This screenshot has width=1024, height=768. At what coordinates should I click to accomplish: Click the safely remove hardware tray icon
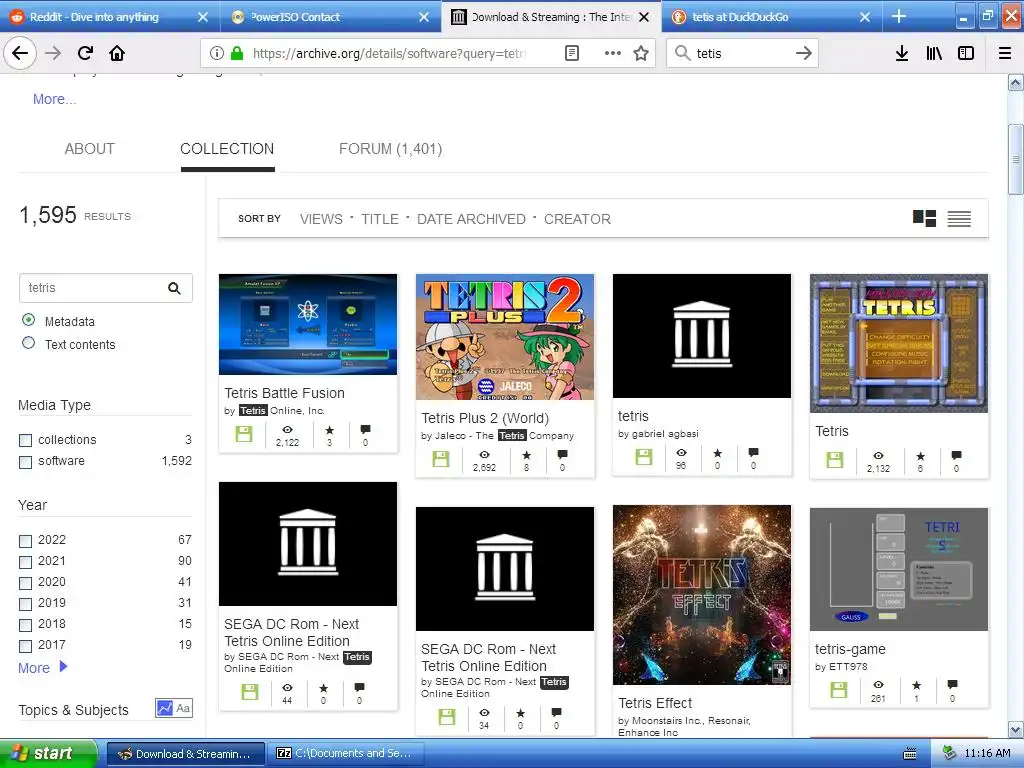pos(950,753)
